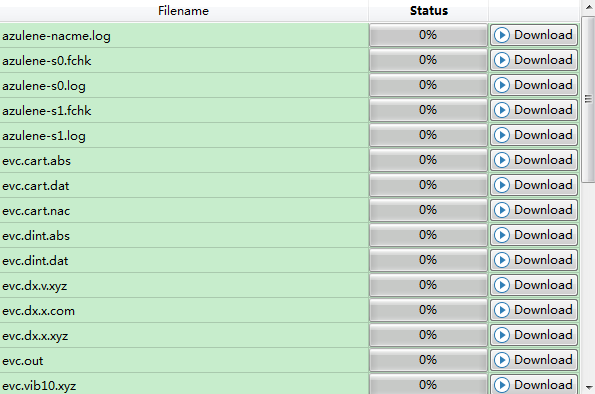The height and width of the screenshot is (394, 595).
Task: Click the play icon on the evc.cart.abs row
Action: click(x=502, y=160)
